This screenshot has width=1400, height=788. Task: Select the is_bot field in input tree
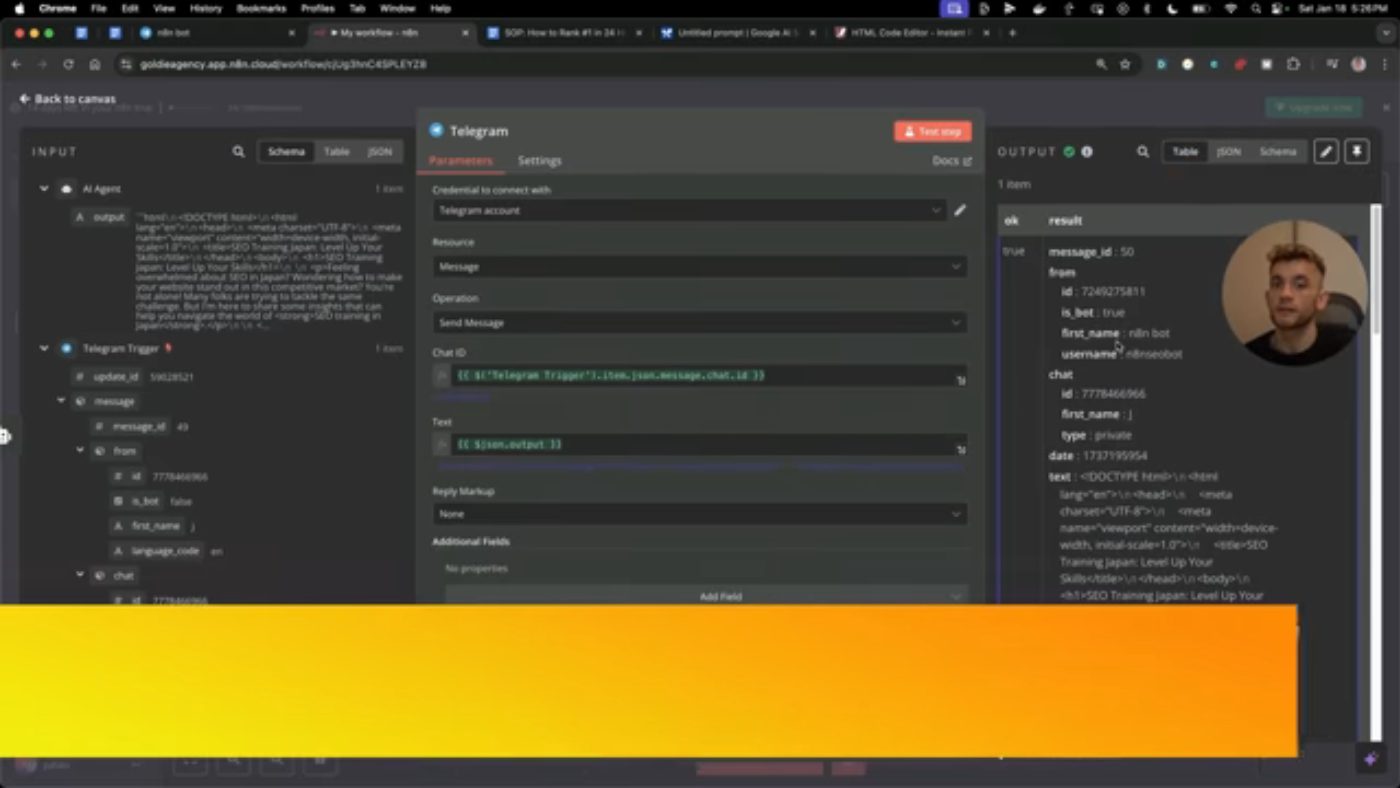pos(136,501)
